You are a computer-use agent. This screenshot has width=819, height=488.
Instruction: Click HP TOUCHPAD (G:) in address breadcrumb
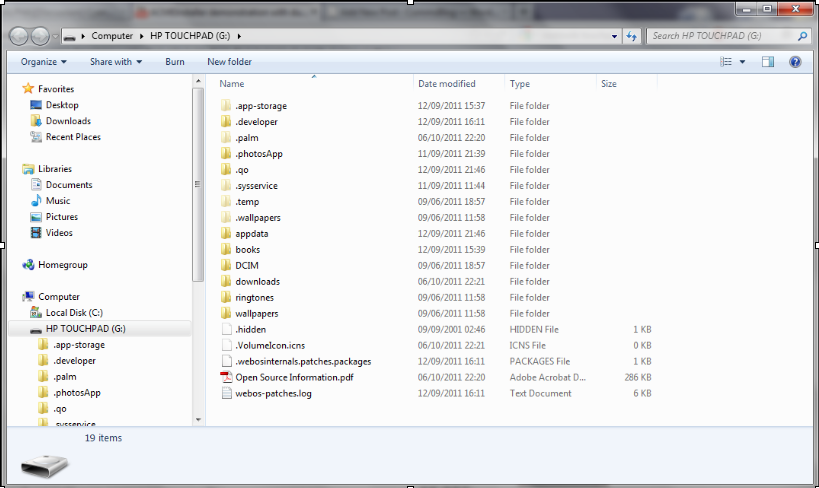pos(190,36)
